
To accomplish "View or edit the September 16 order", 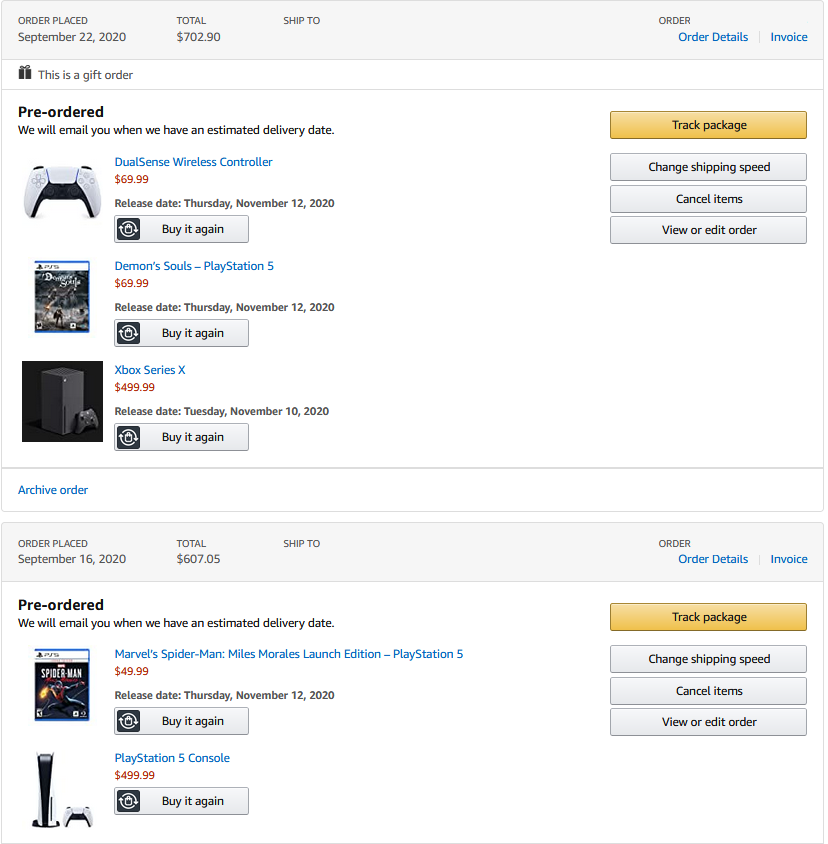I will point(708,721).
